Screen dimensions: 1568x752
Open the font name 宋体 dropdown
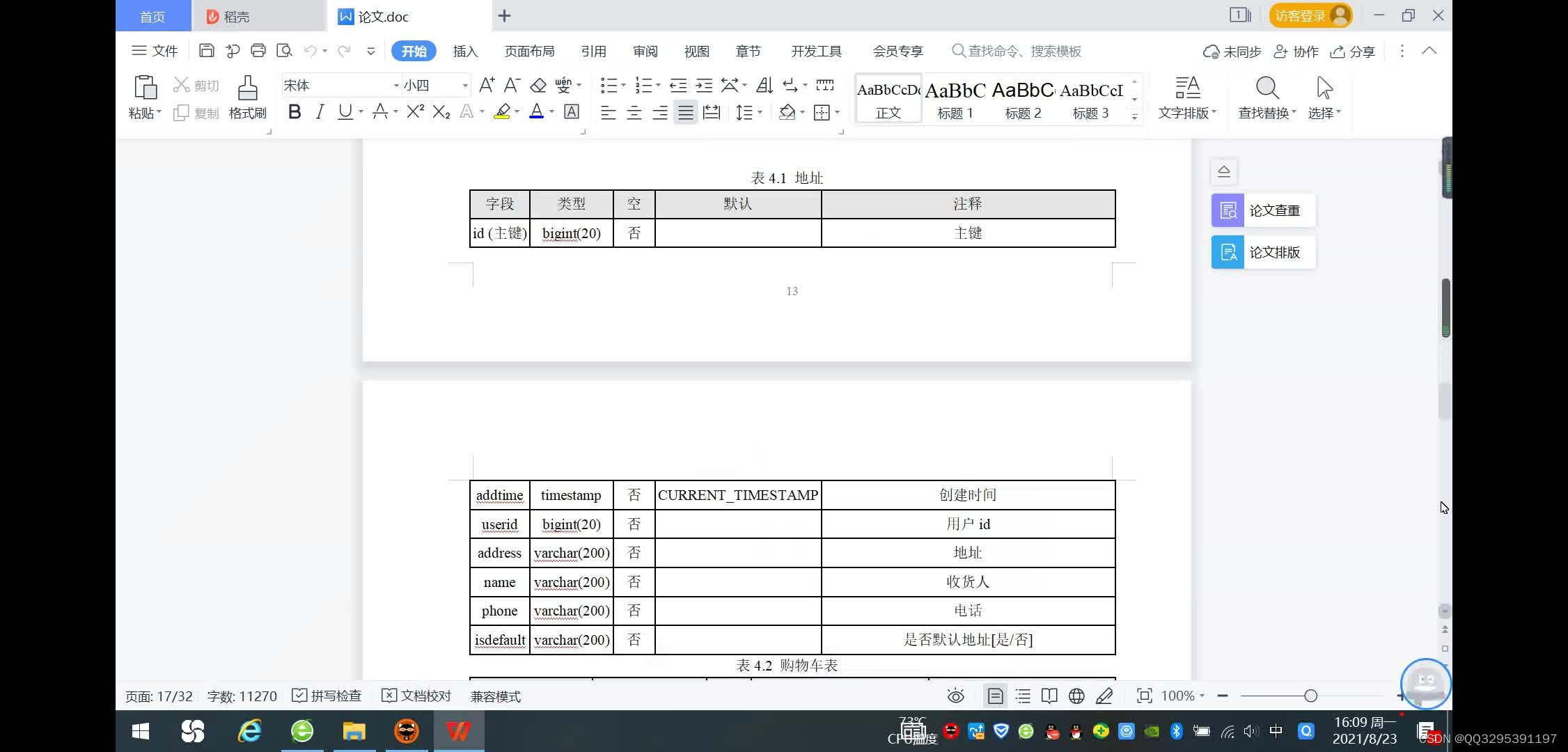pos(396,85)
